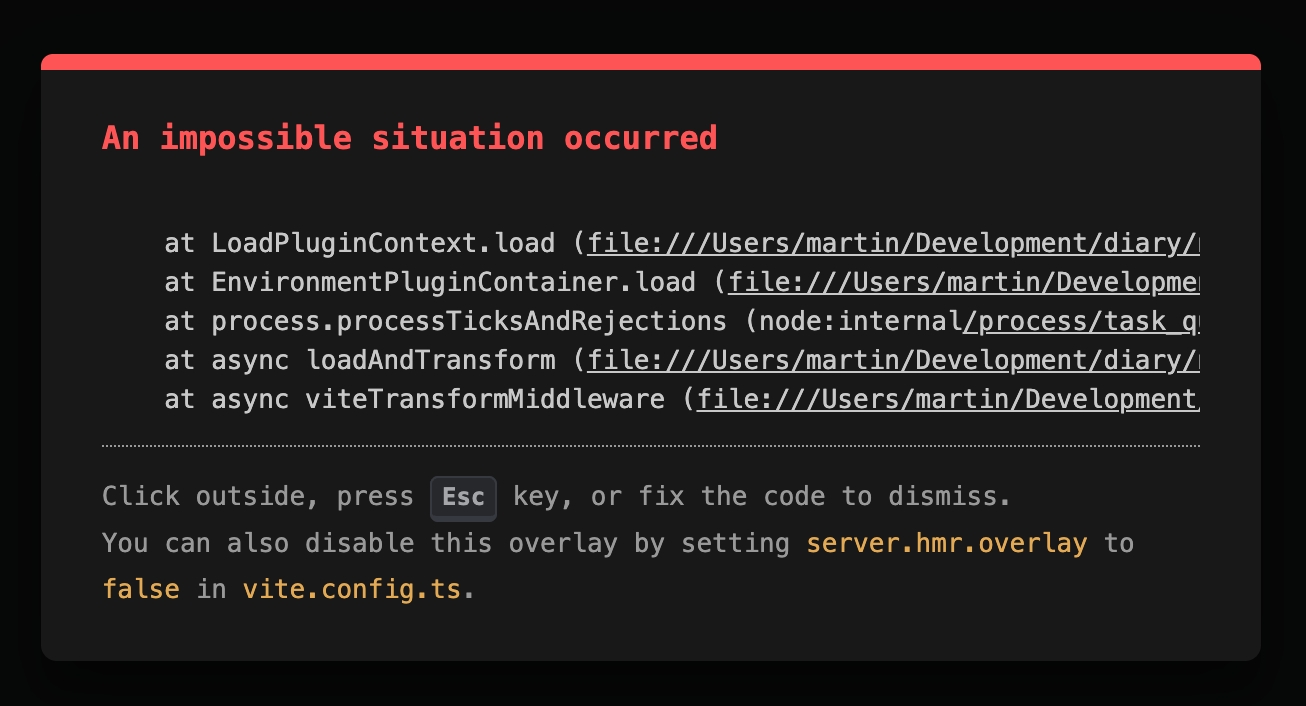The width and height of the screenshot is (1306, 706).
Task: Click the orange "false" value text
Action: pyautogui.click(x=141, y=589)
